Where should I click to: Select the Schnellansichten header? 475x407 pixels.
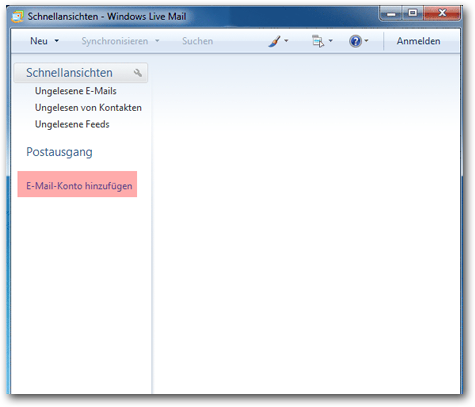80,73
